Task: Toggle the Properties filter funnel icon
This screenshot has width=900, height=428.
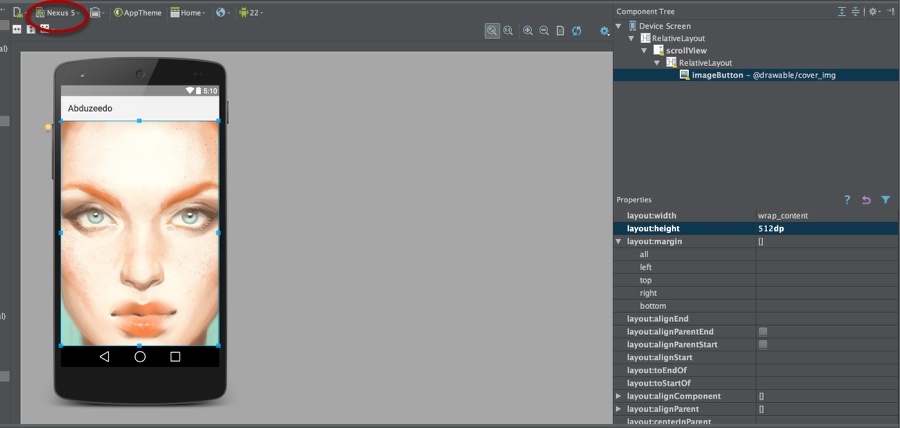Action: coord(886,200)
